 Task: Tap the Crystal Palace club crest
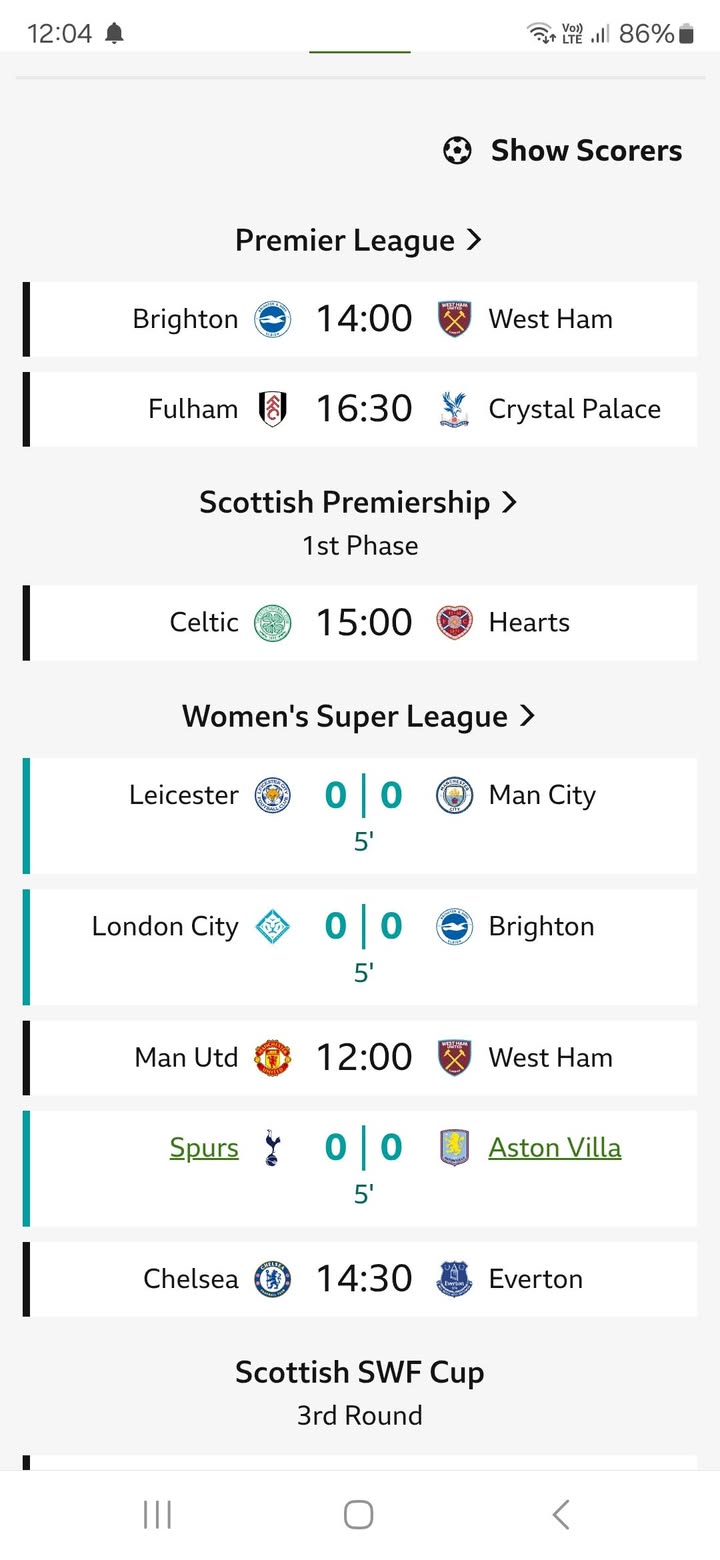point(454,409)
